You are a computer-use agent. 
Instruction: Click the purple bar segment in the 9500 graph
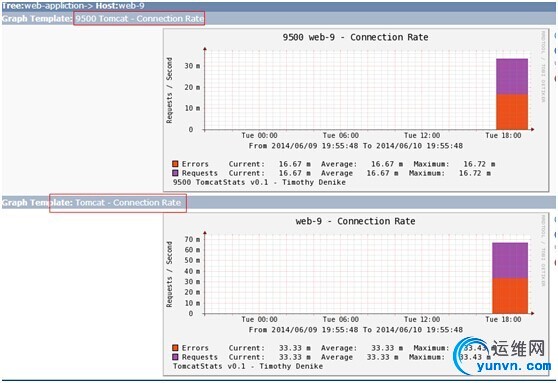point(512,77)
